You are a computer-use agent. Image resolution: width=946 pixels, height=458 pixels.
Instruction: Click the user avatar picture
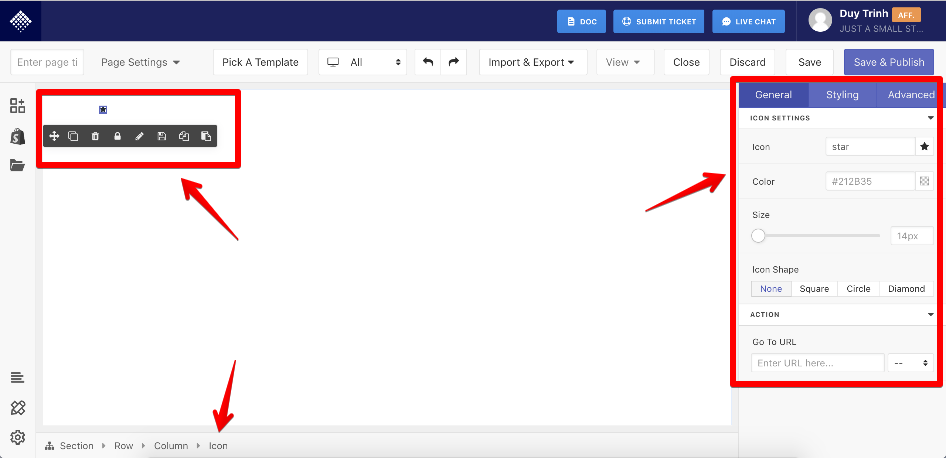(821, 20)
